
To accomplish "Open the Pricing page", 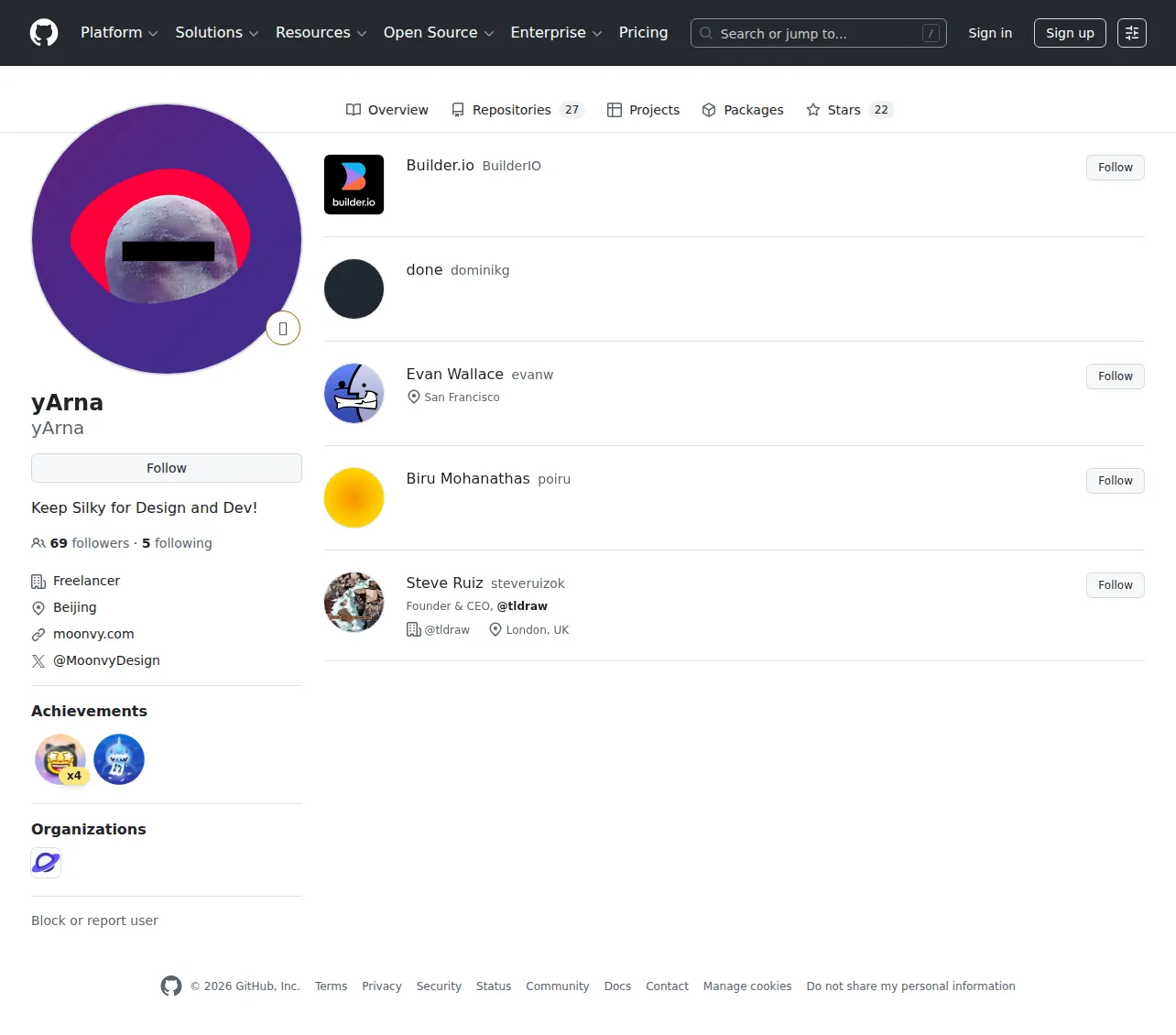I will point(644,33).
